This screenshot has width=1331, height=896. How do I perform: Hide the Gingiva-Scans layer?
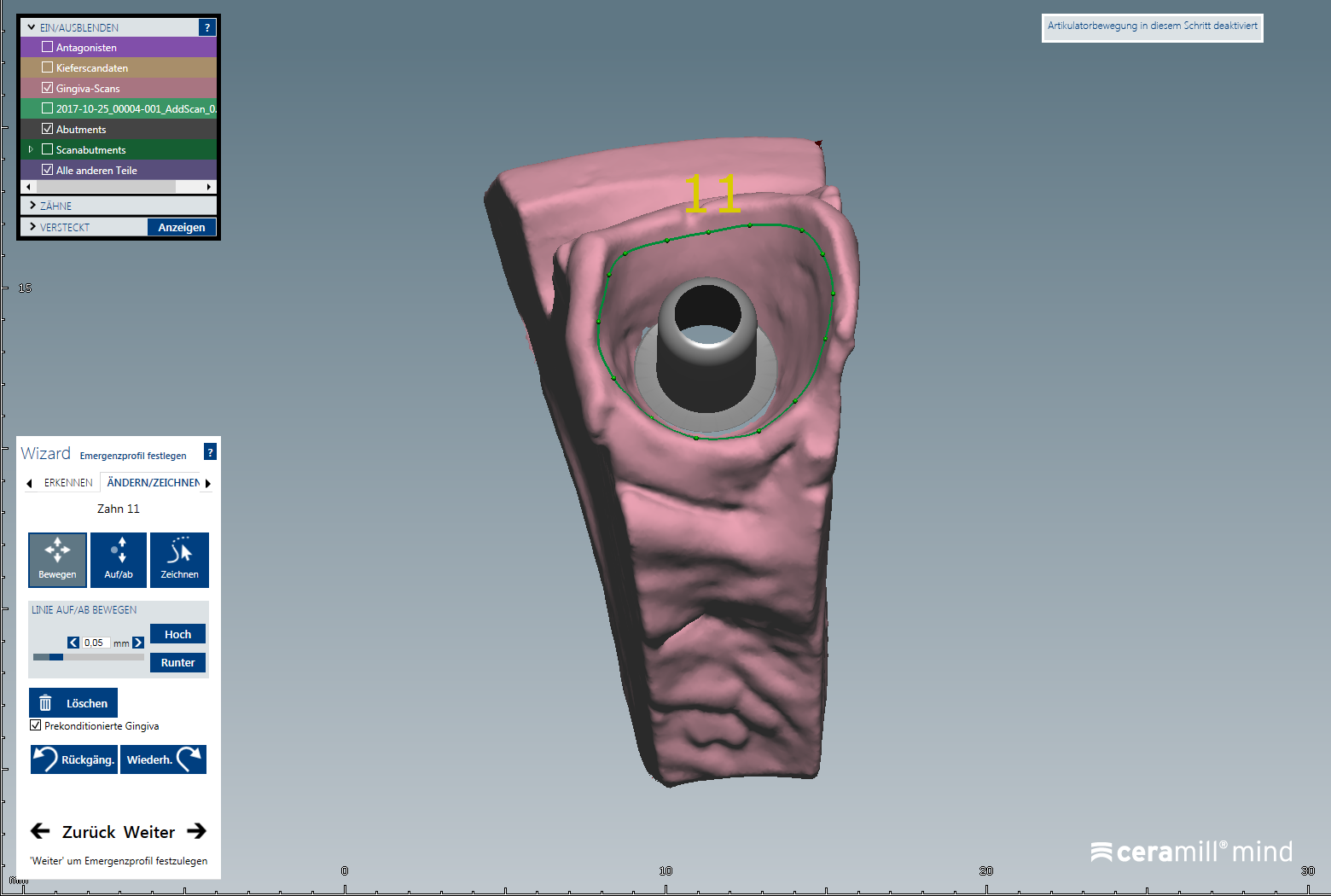coord(48,88)
